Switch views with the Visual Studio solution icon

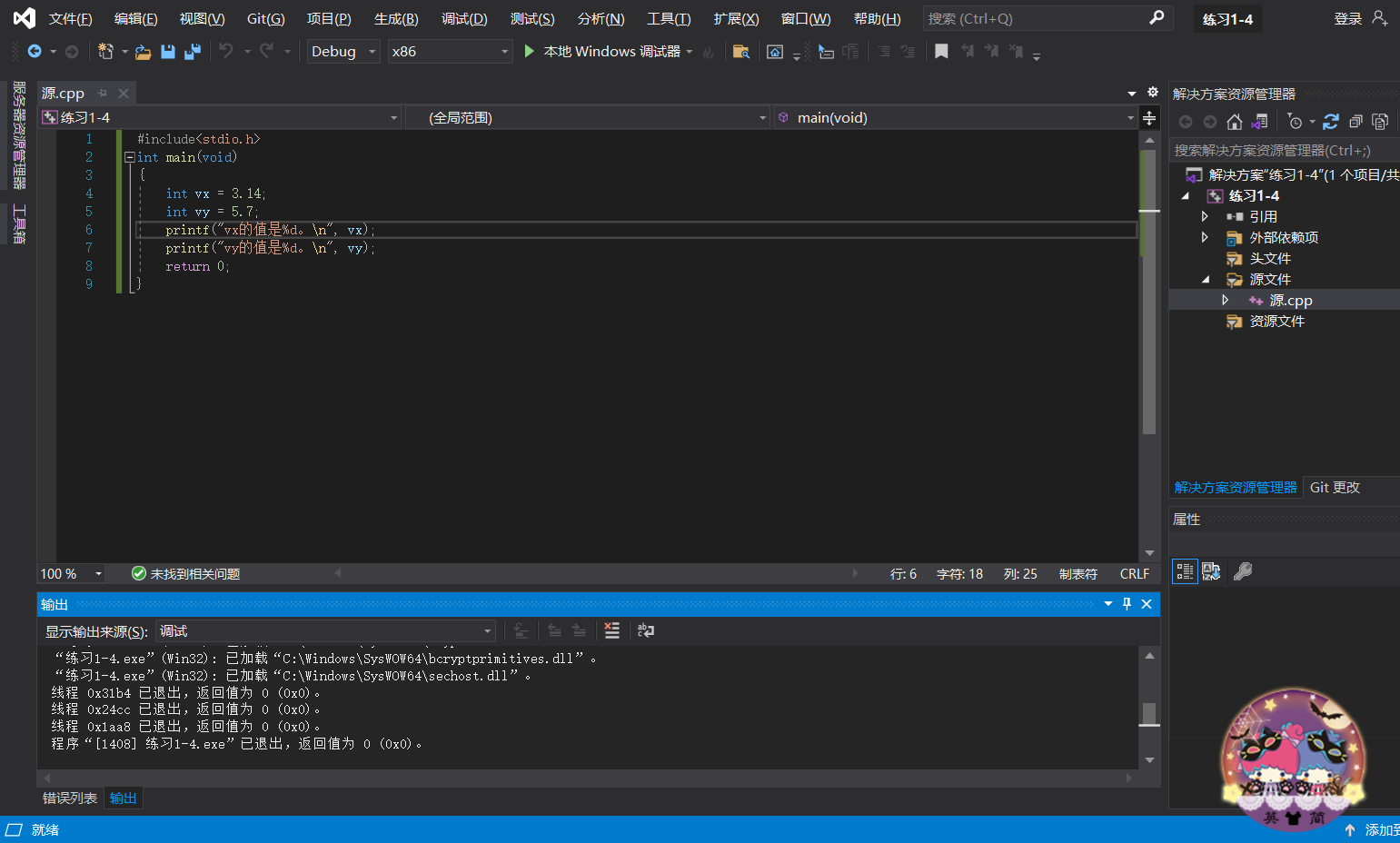tap(1259, 122)
